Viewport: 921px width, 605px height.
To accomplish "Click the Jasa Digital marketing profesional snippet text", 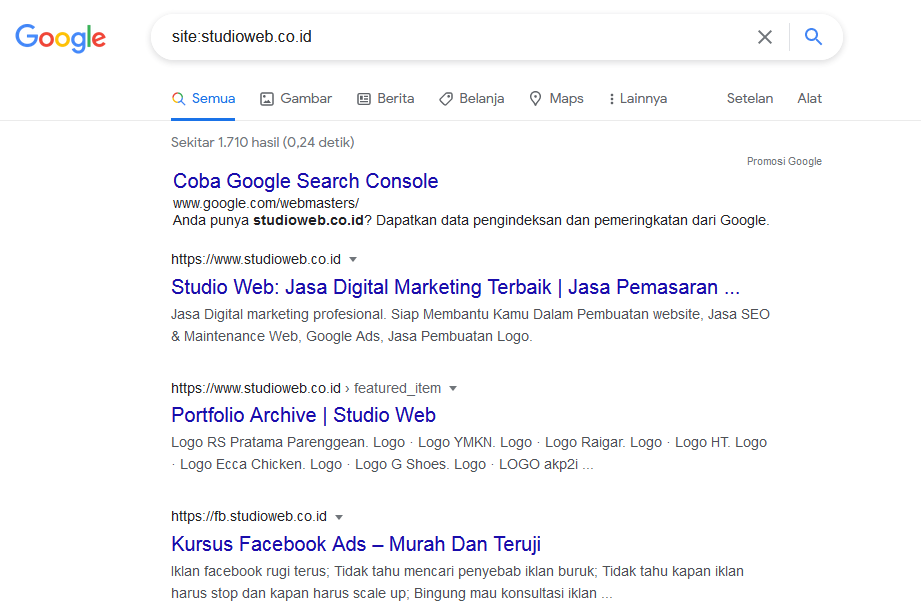I will [470, 325].
